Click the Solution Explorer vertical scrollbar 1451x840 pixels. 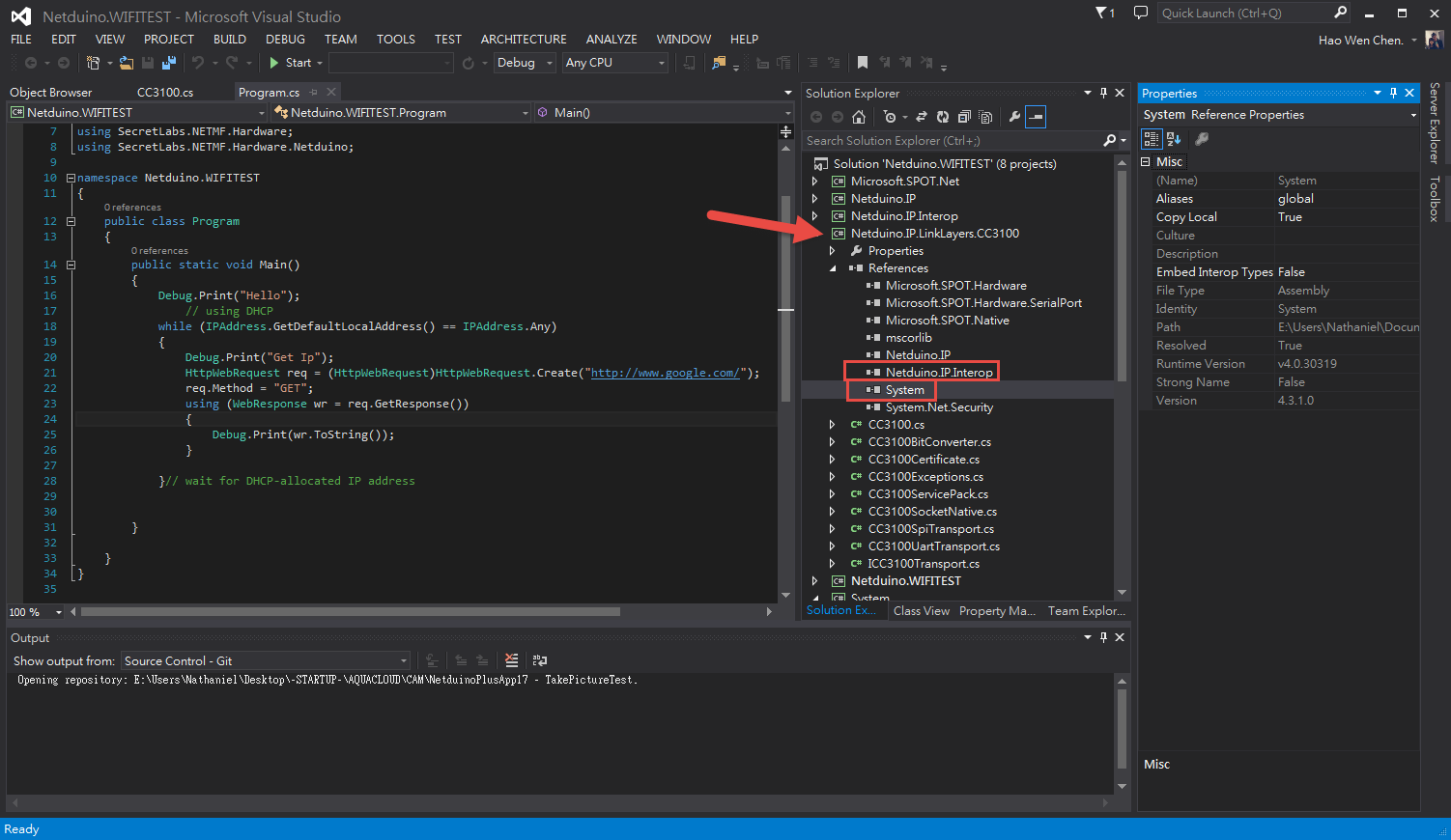[x=1122, y=275]
